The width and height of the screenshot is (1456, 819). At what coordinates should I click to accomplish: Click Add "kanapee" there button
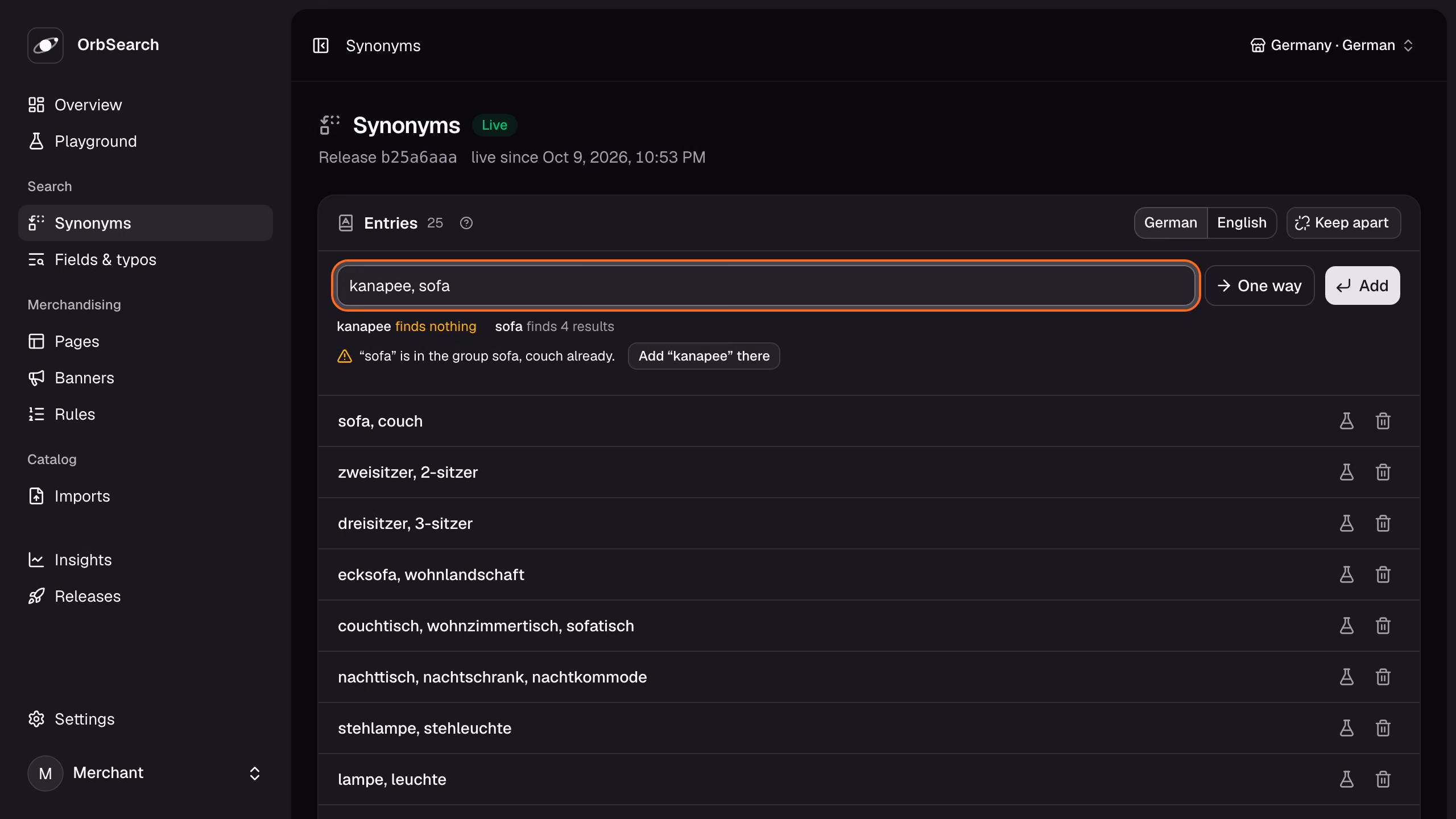tap(704, 356)
